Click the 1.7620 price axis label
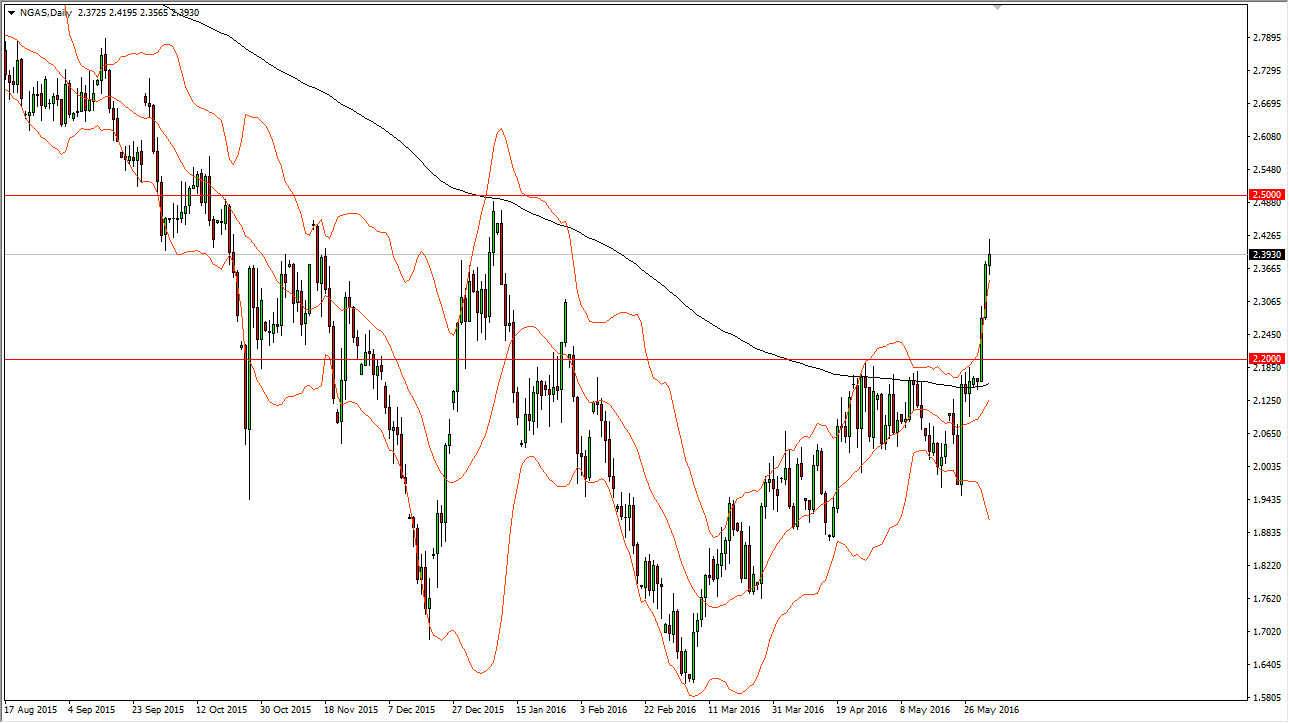The width and height of the screenshot is (1289, 723). pos(1266,599)
